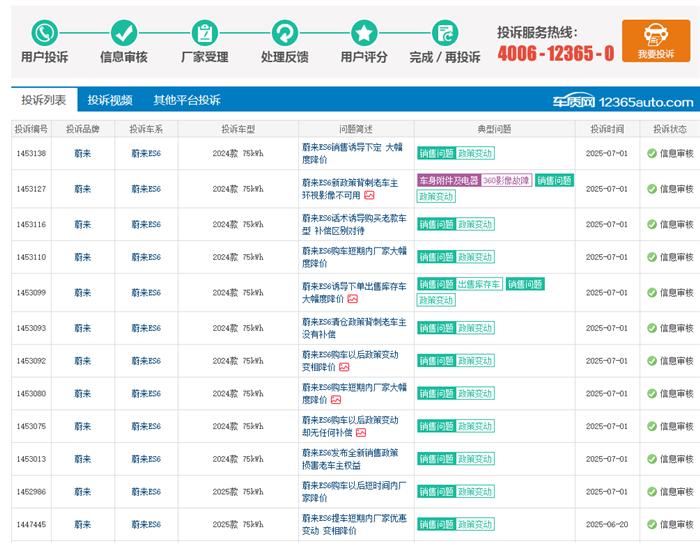Click the 投诉编号 column header
This screenshot has width=700, height=543.
[x=31, y=129]
